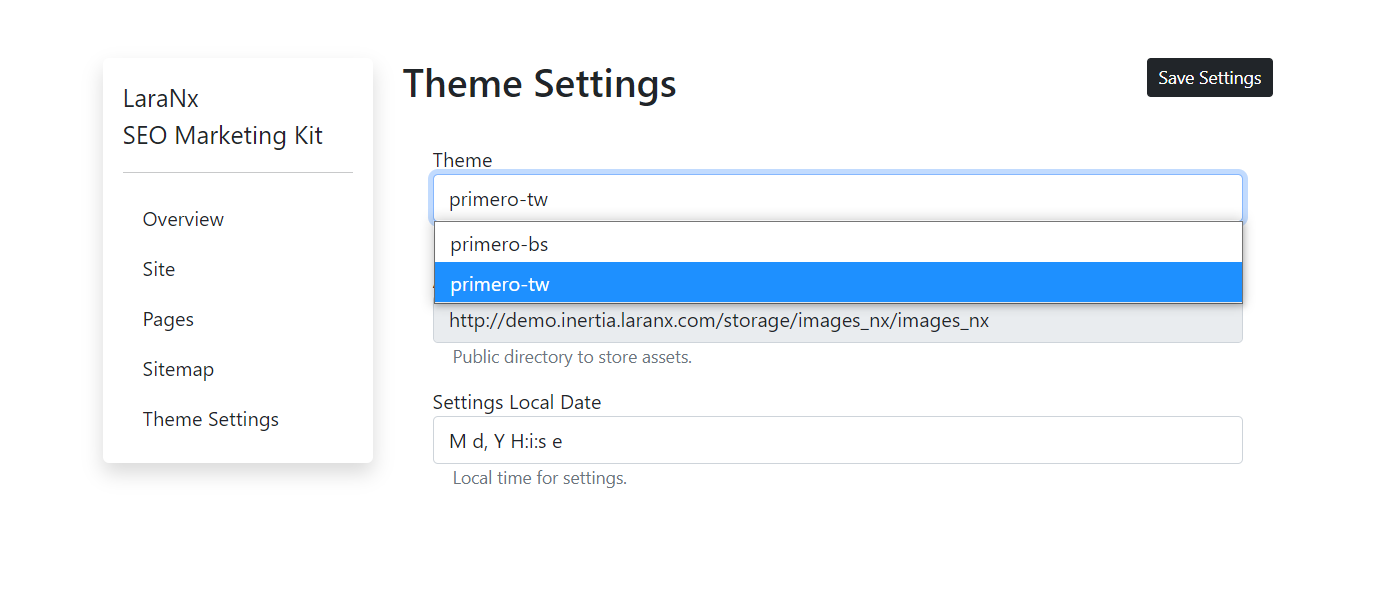The width and height of the screenshot is (1380, 598).
Task: Click the Settings Local Date label
Action: [516, 402]
